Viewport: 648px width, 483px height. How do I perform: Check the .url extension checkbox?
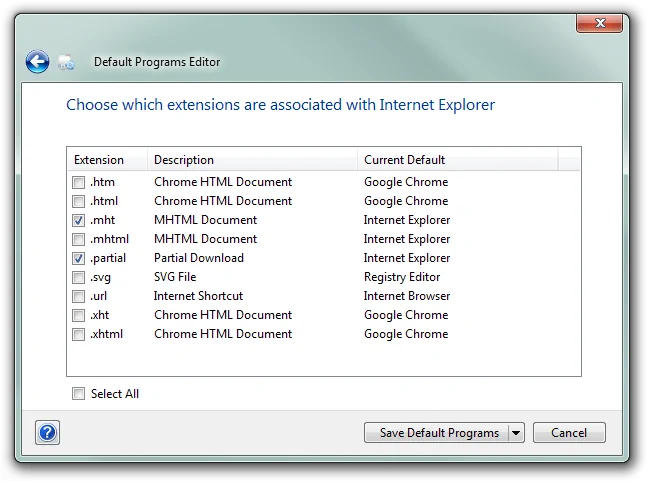pyautogui.click(x=78, y=296)
